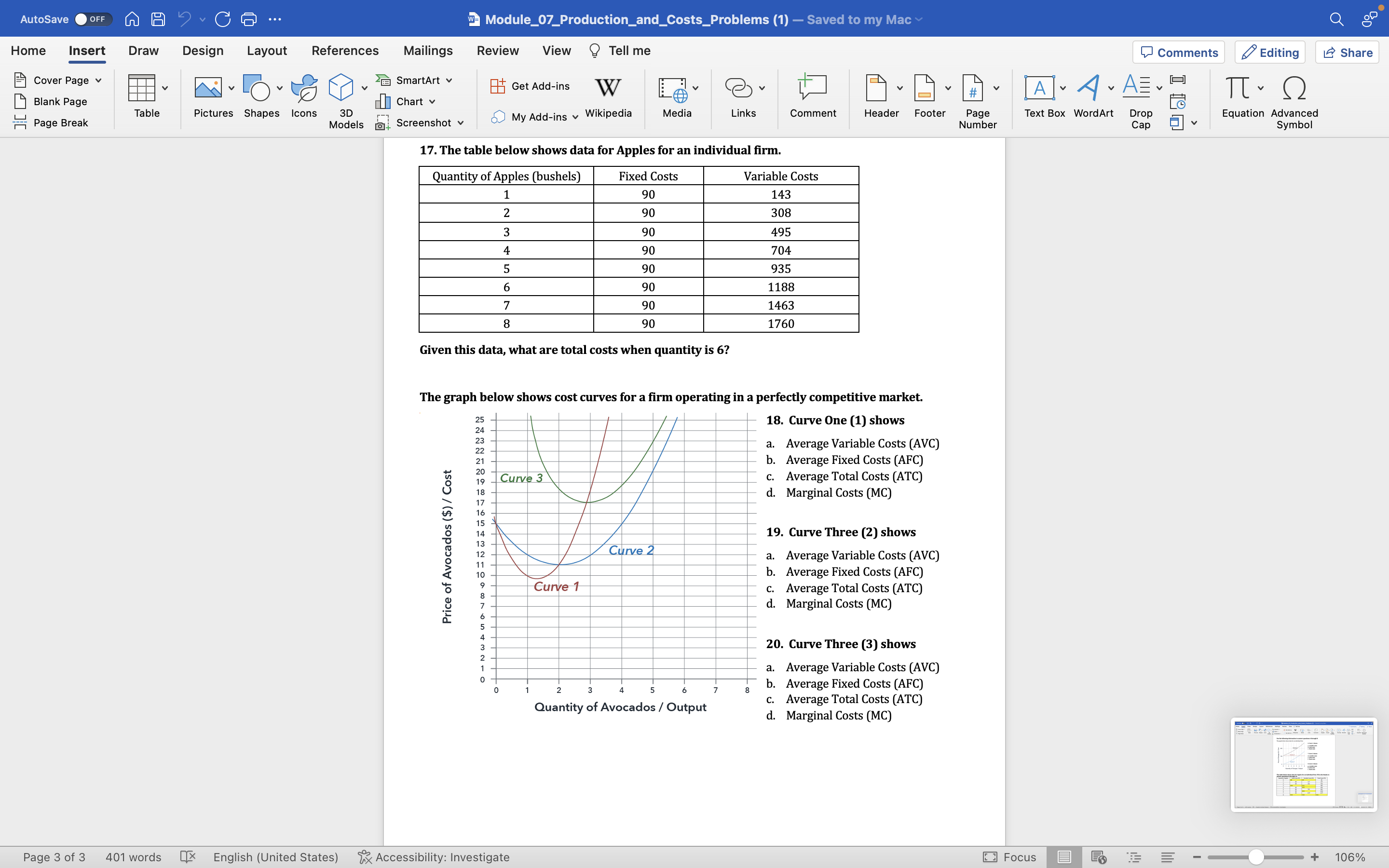Open the Layout tab

coord(267,51)
